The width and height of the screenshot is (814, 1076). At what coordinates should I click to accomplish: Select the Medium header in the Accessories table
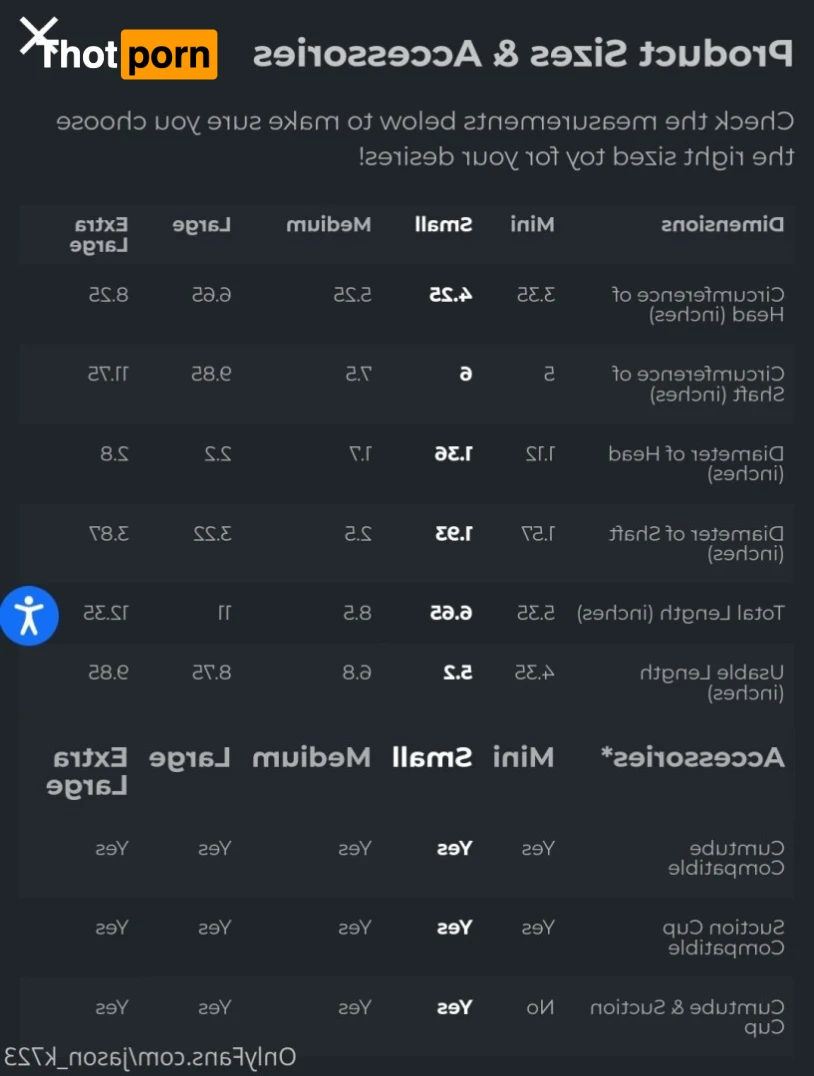pyautogui.click(x=311, y=757)
